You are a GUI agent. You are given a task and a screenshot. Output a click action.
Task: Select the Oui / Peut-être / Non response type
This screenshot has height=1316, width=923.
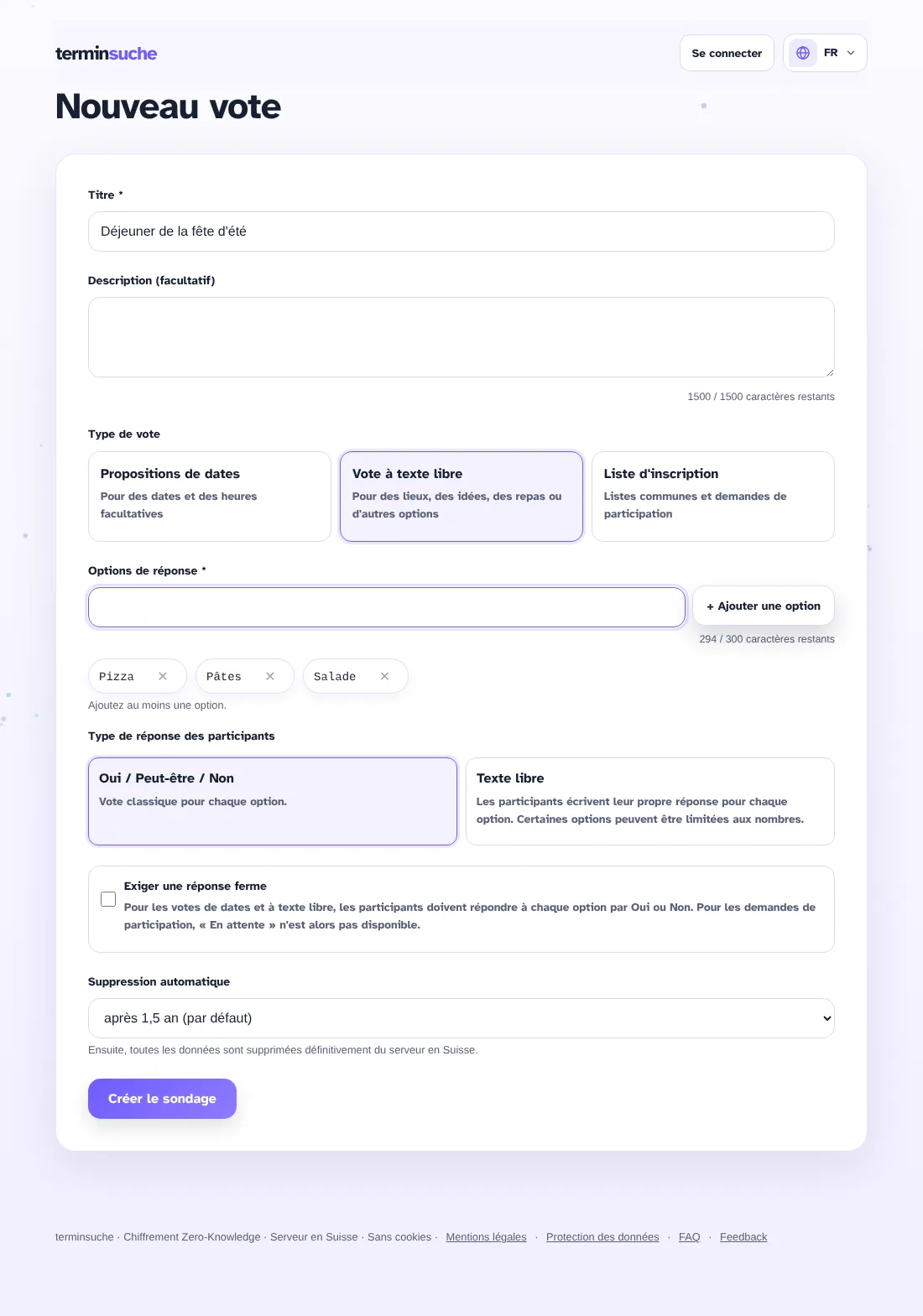pyautogui.click(x=273, y=801)
